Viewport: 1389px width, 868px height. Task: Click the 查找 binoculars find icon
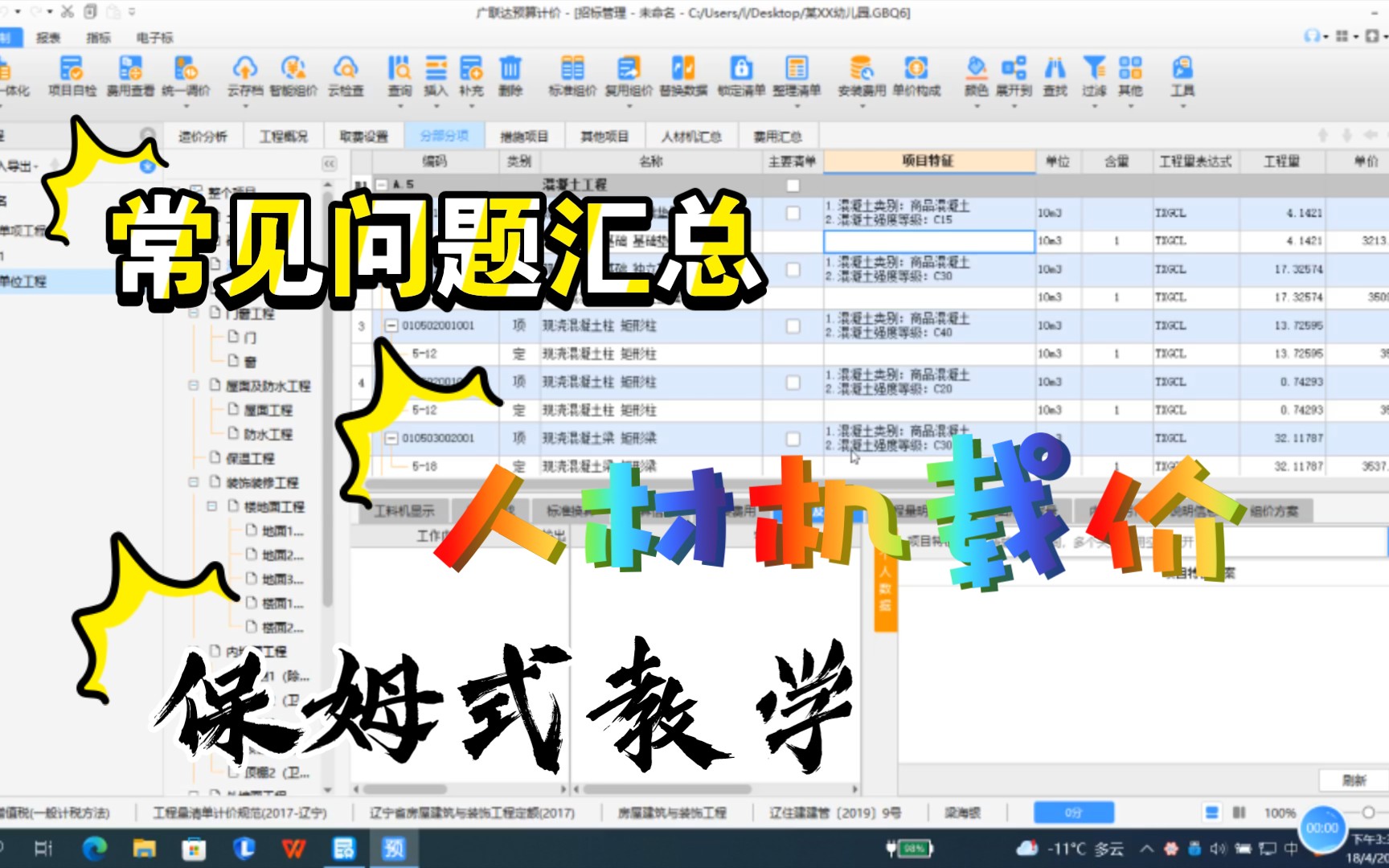(x=1055, y=68)
